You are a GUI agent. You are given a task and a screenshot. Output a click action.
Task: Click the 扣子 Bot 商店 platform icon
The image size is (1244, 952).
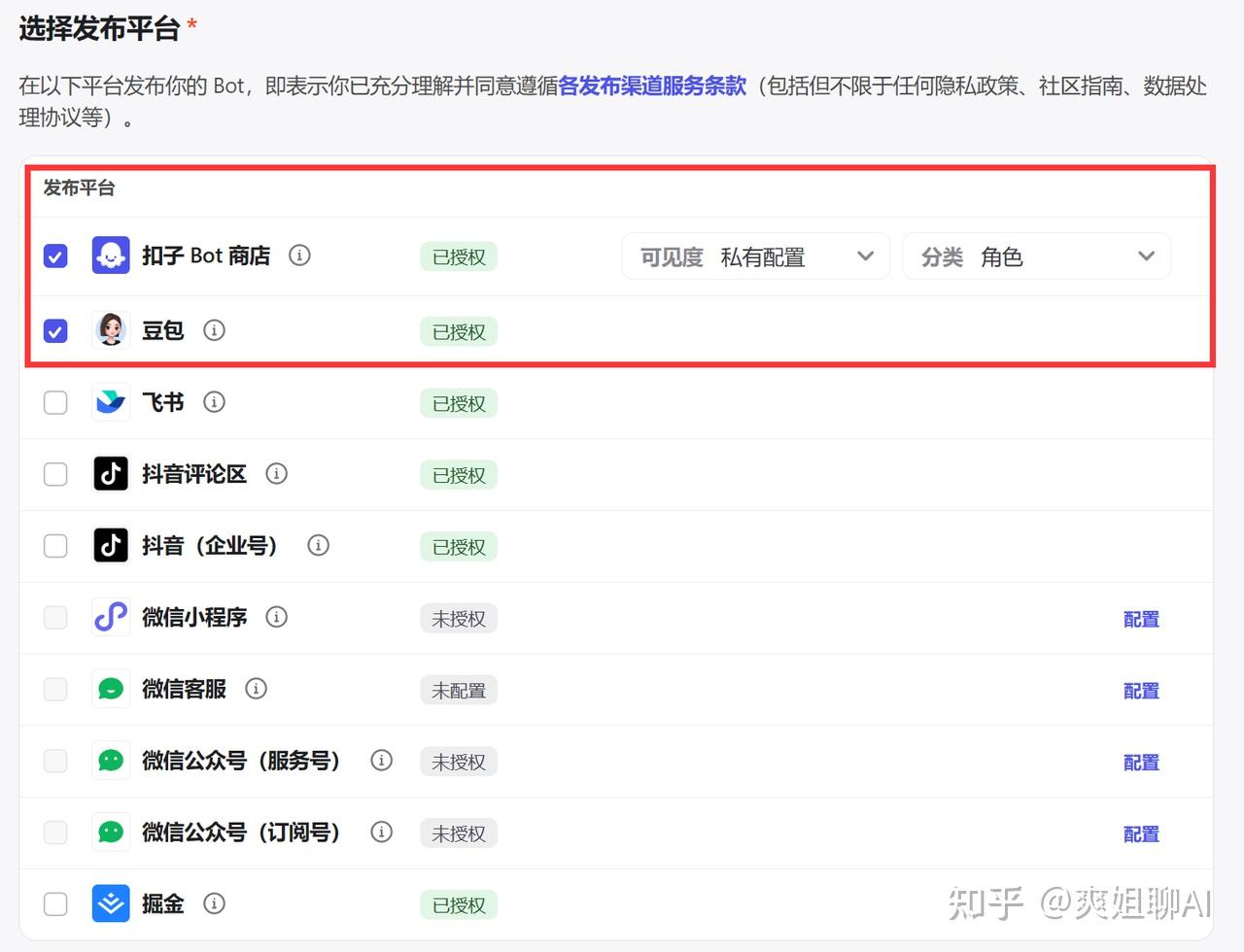tap(111, 255)
